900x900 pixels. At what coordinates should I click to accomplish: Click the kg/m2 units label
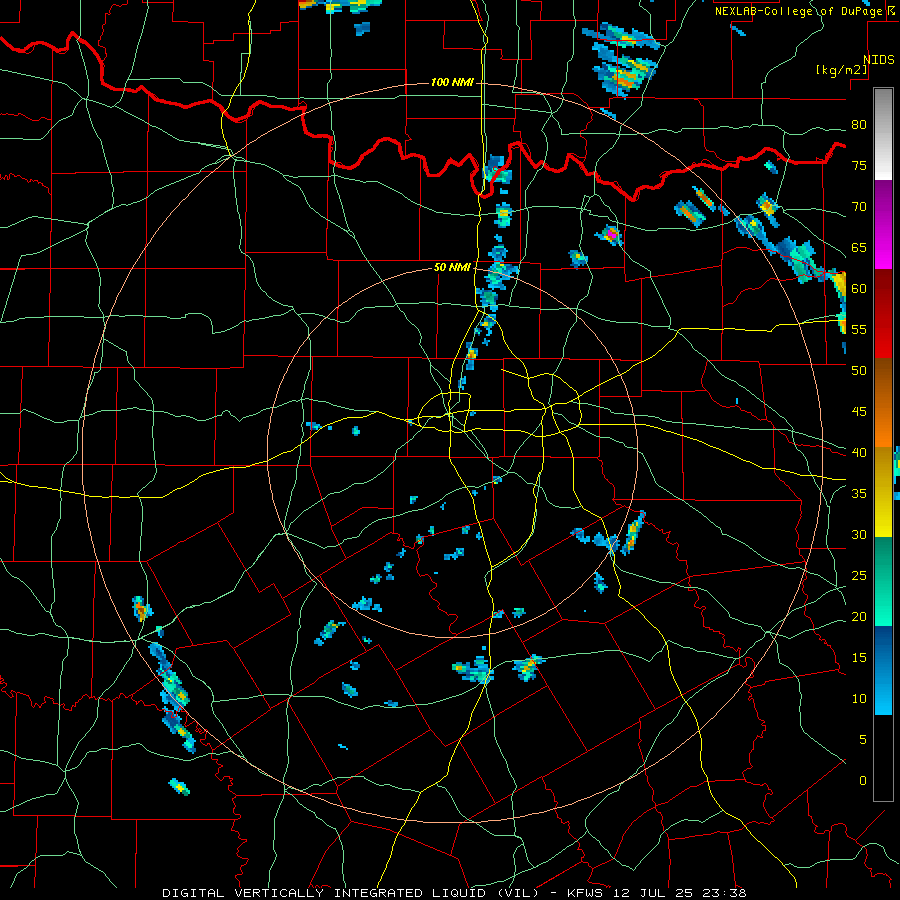click(x=841, y=70)
